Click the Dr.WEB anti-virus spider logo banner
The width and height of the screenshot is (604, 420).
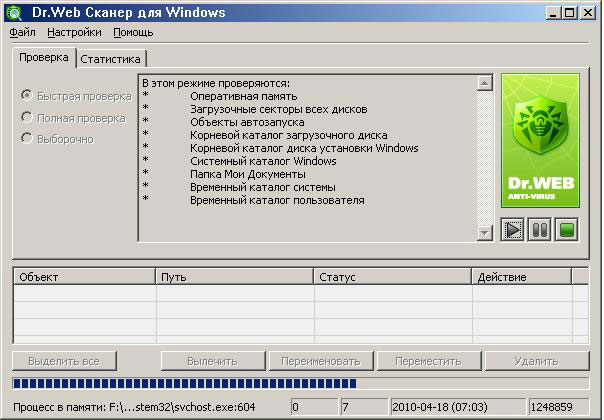tap(540, 141)
